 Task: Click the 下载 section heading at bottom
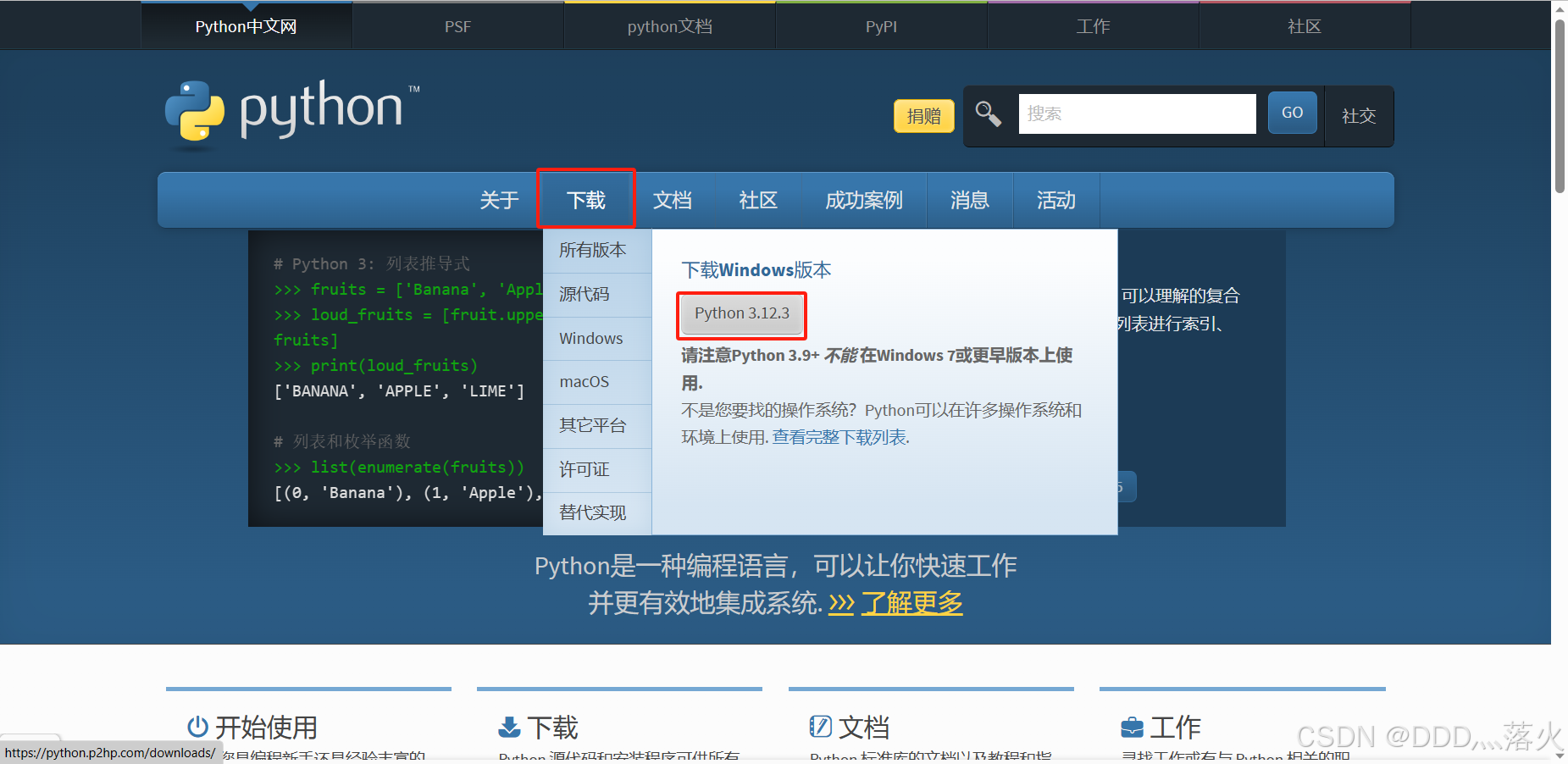(x=552, y=727)
